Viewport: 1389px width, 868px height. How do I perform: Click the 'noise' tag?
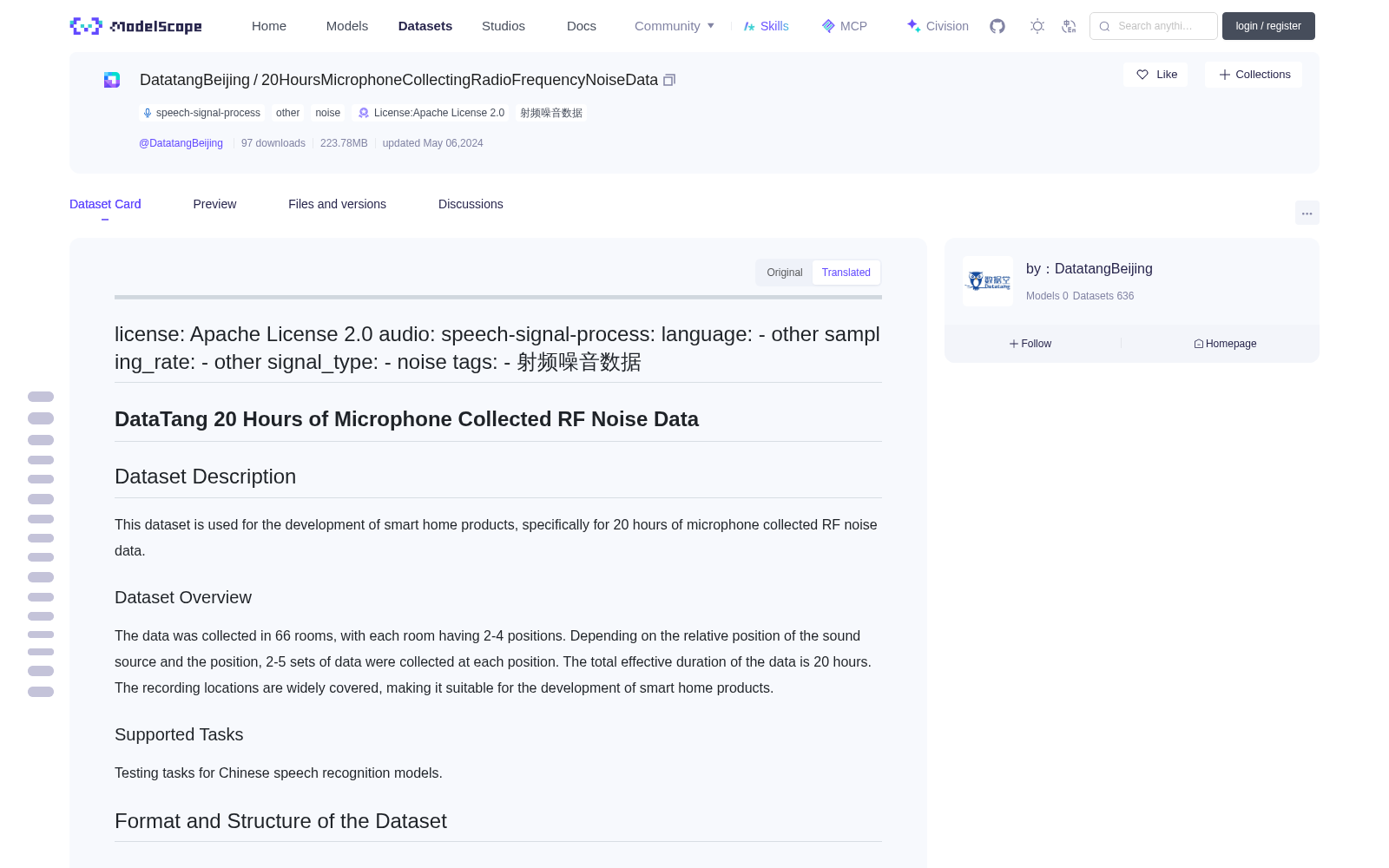coord(327,113)
